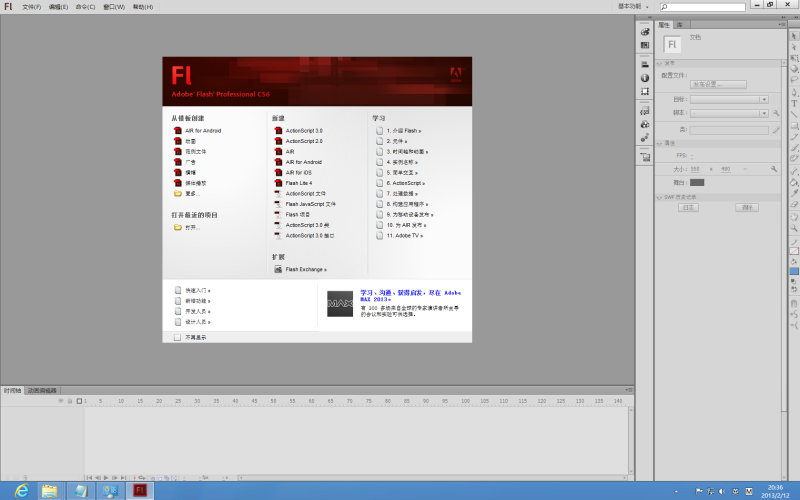Choose the Free Transform tool
The height and width of the screenshot is (500, 800).
[794, 58]
